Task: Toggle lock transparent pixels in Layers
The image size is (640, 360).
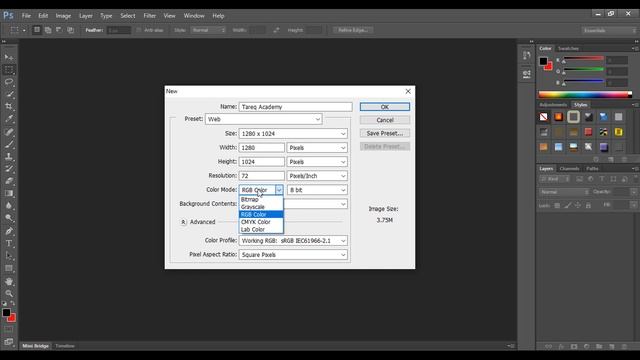Action: (x=557, y=205)
